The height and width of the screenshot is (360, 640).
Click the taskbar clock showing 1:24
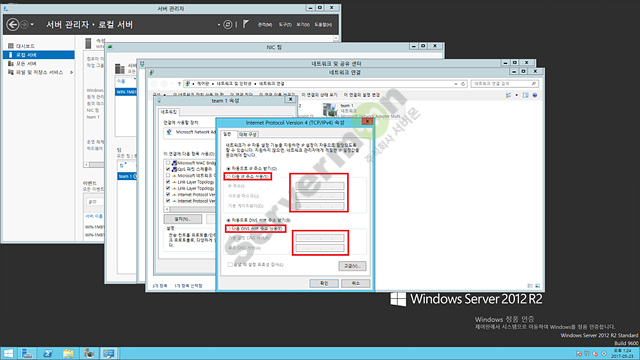622,353
